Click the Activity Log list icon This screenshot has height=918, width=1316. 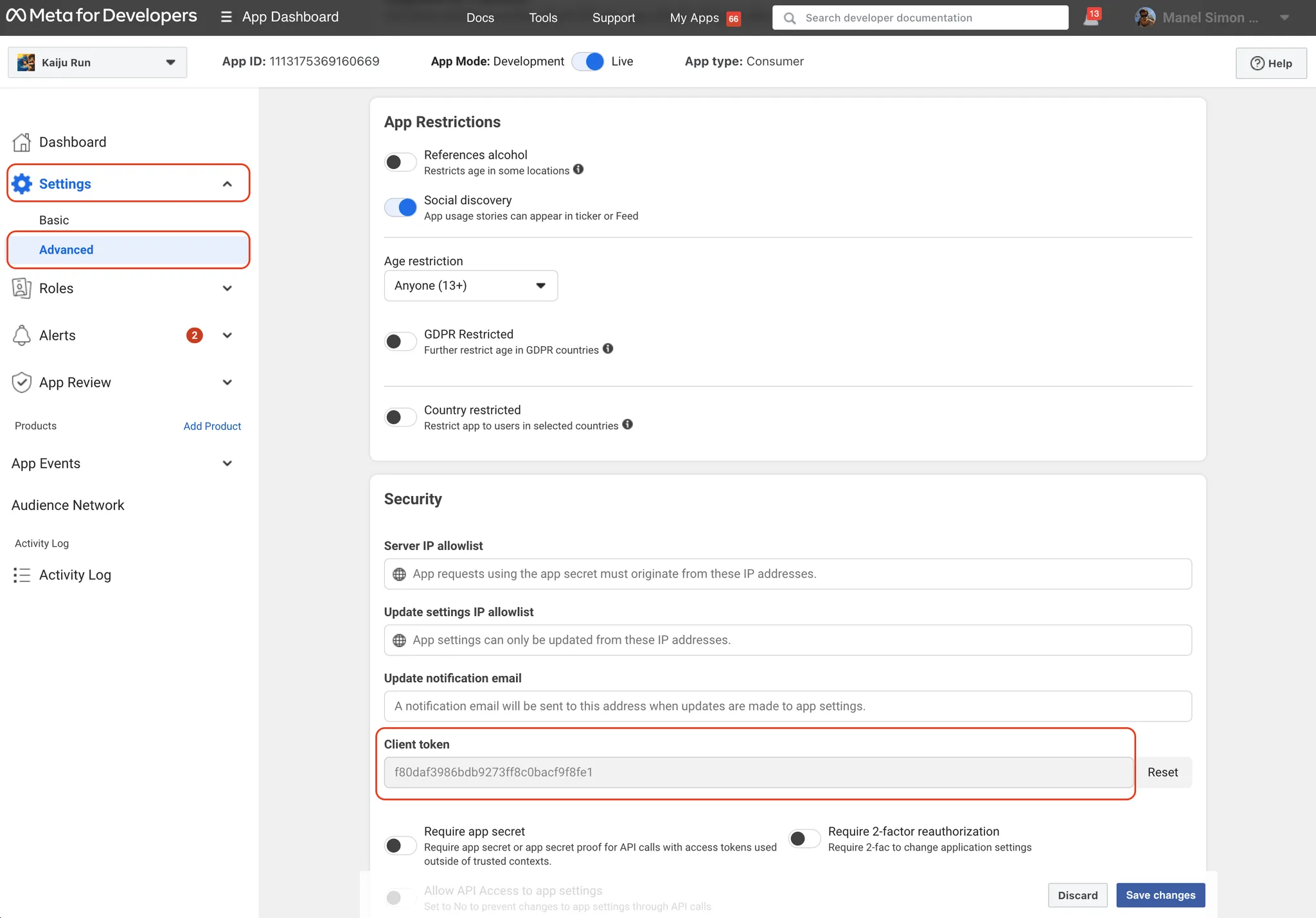point(22,575)
